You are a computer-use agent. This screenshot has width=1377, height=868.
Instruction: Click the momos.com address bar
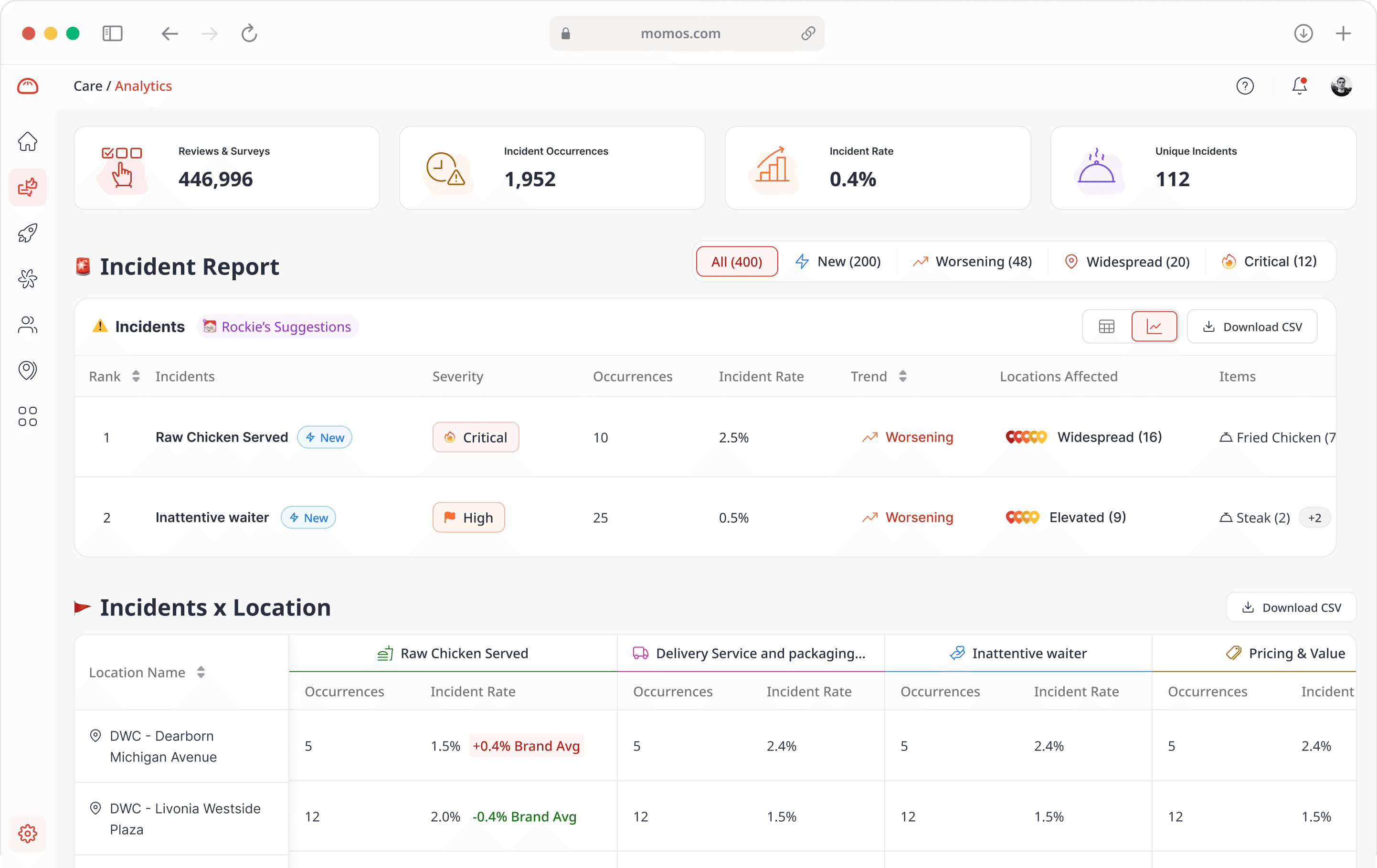coord(680,33)
